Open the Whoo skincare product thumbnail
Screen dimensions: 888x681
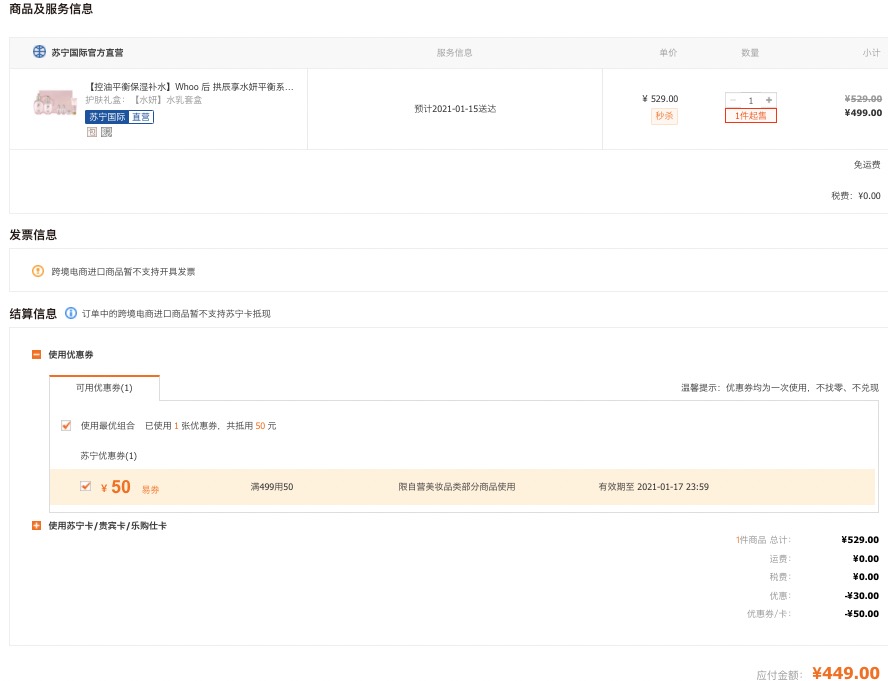pos(54,103)
